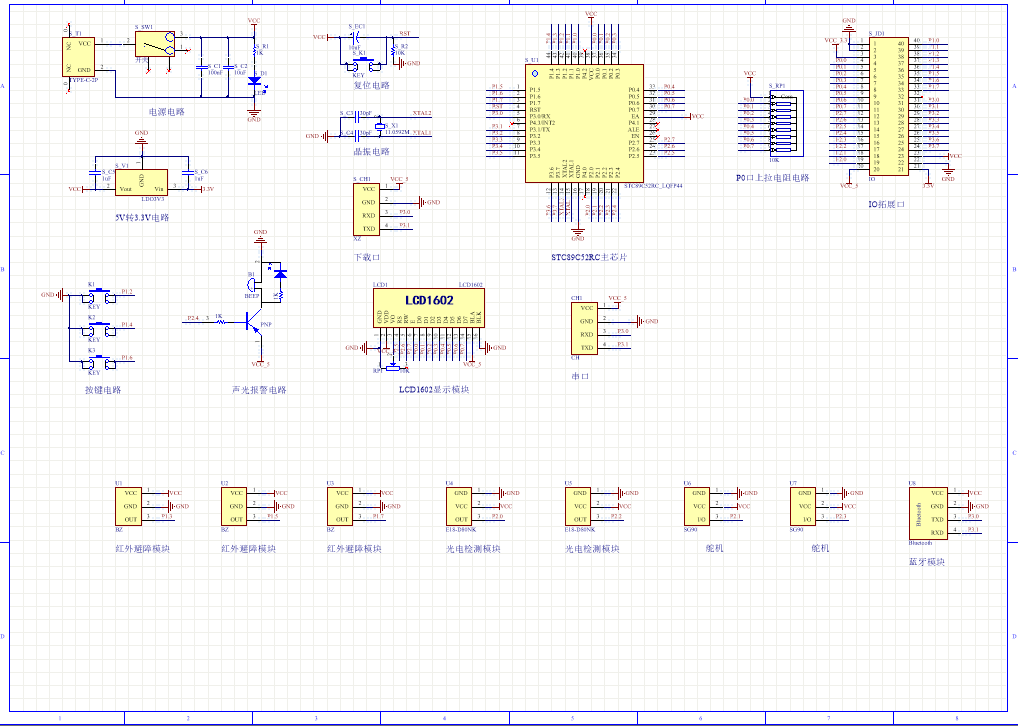Click the B1 BEEP buzzer symbol
Viewport: 1018px width, 726px height.
click(x=253, y=282)
